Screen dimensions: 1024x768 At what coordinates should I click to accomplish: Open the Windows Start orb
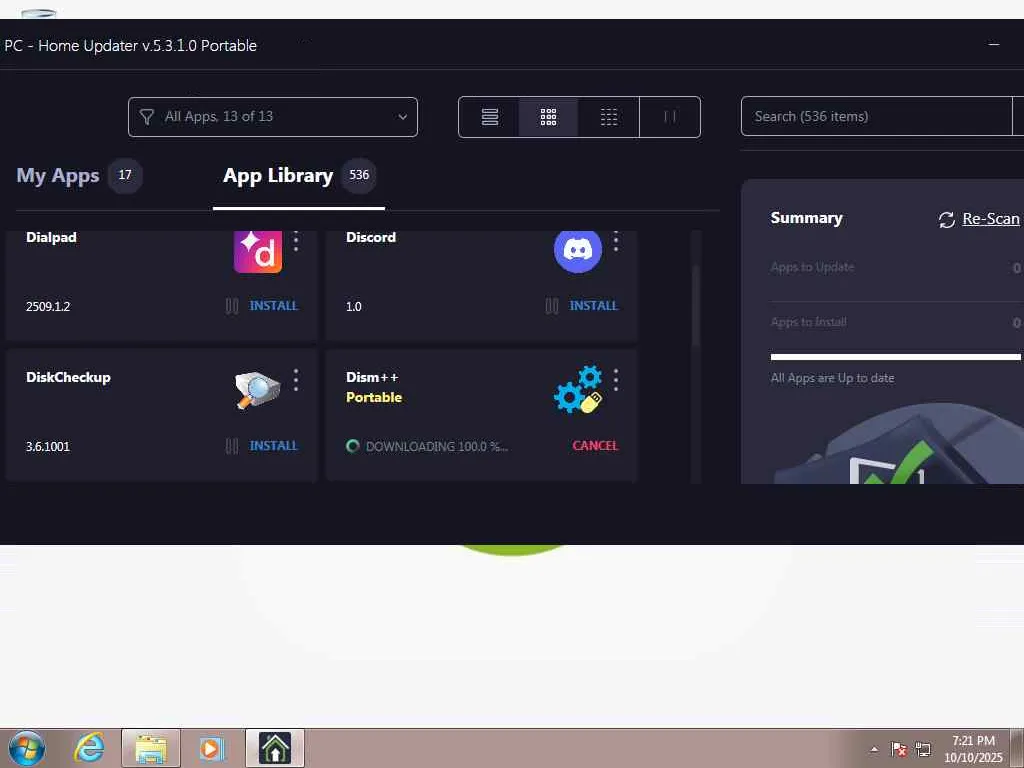click(x=27, y=748)
